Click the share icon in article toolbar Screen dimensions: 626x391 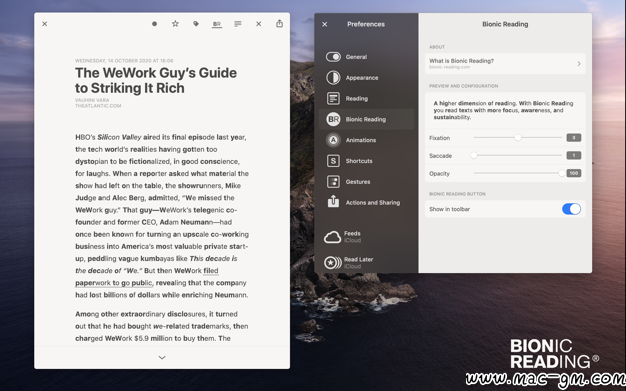click(279, 24)
